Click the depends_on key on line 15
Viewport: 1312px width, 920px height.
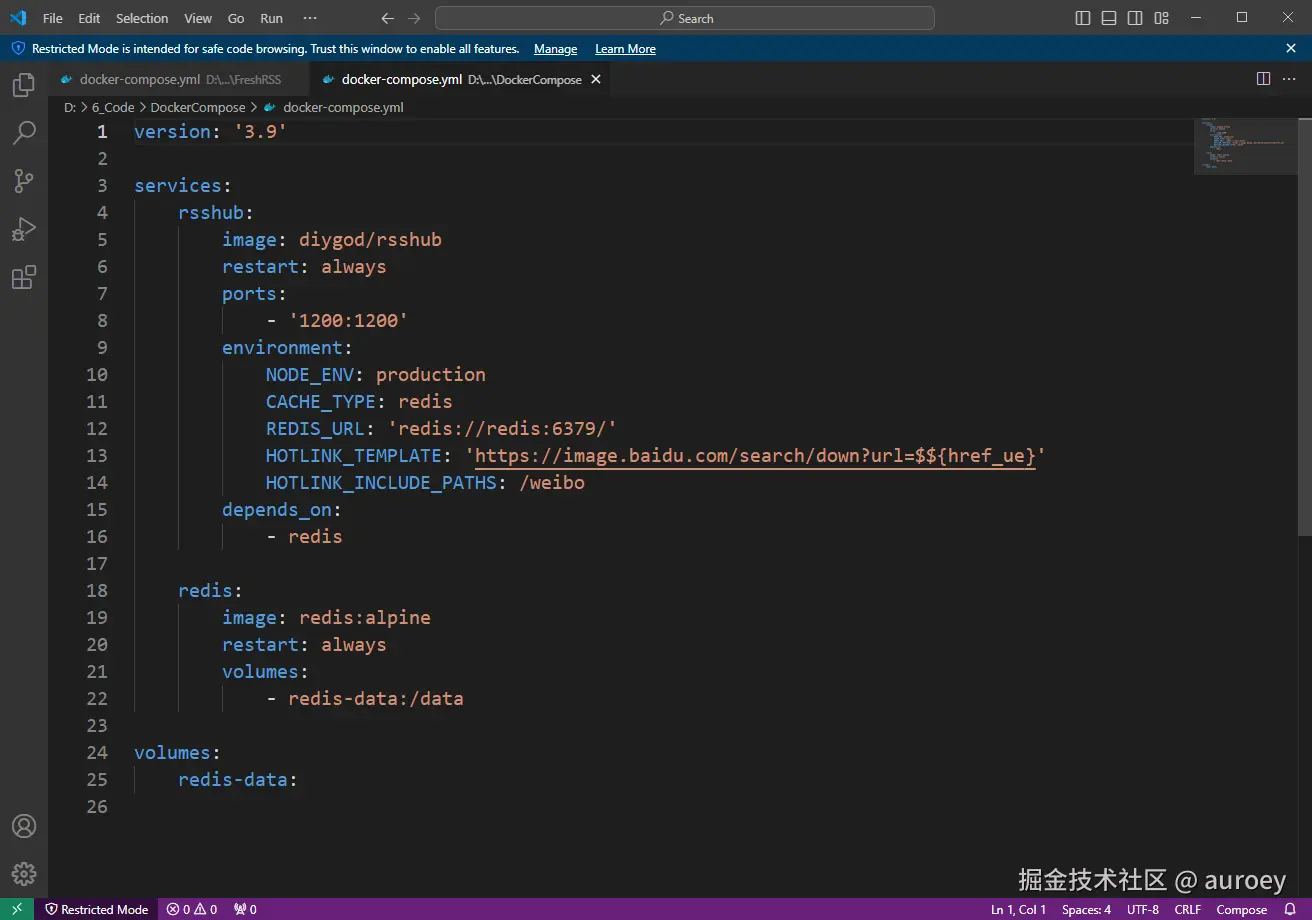tap(277, 510)
